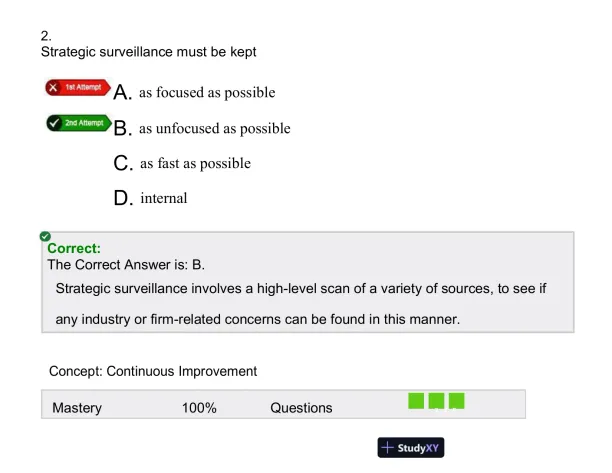
Task: Click the middle green question square
Action: pos(436,401)
